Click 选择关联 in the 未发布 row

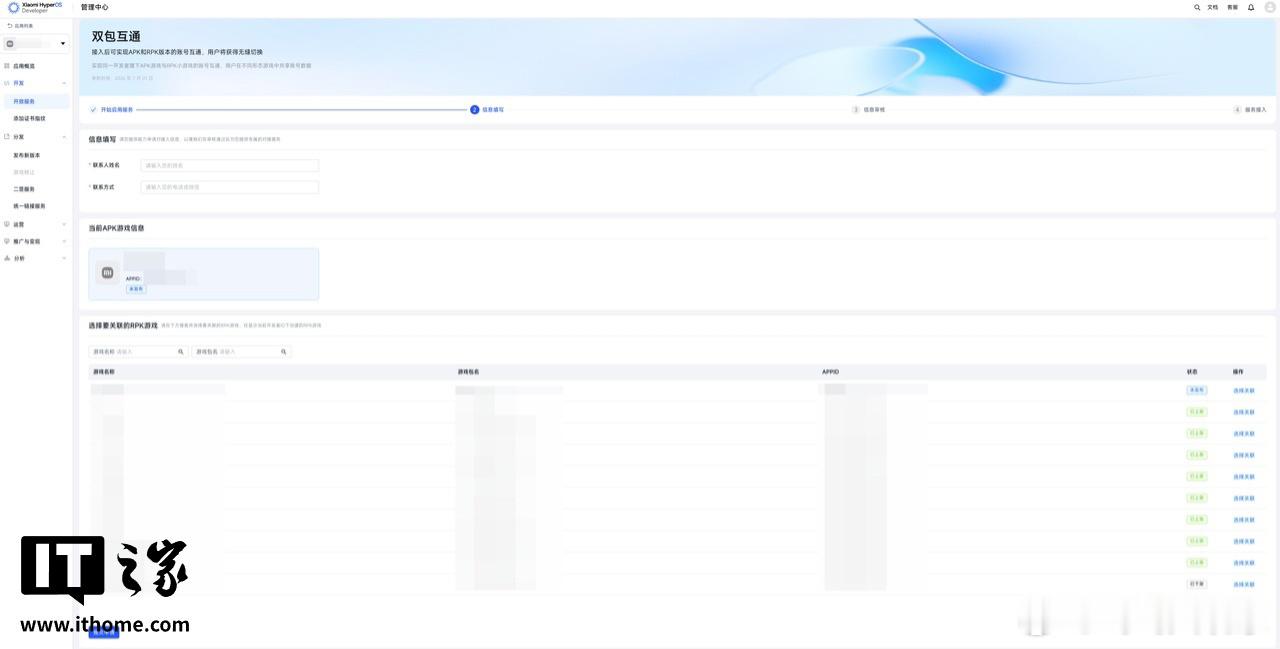[1244, 391]
